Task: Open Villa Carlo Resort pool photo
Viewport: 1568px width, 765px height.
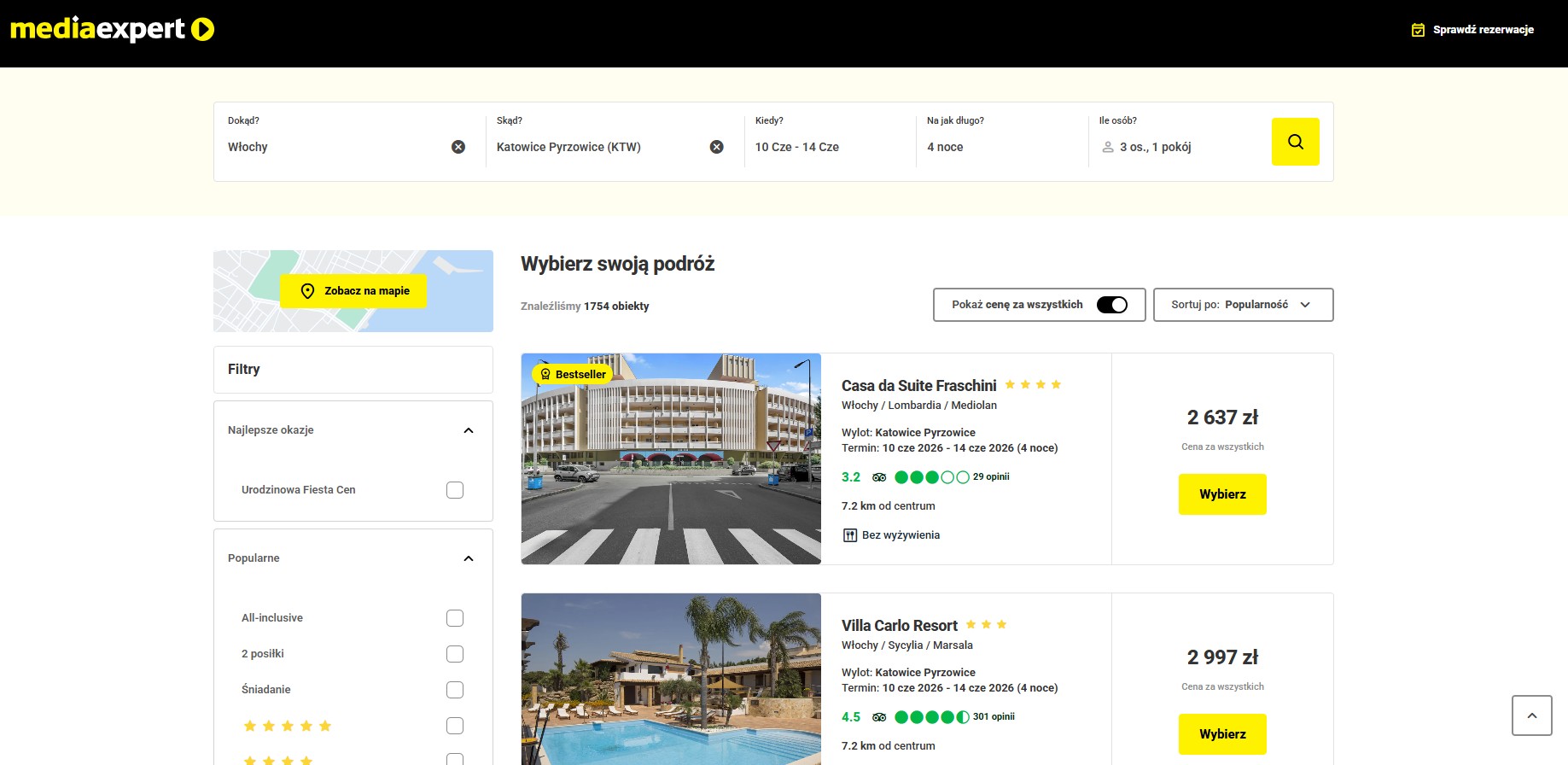Action: [671, 679]
